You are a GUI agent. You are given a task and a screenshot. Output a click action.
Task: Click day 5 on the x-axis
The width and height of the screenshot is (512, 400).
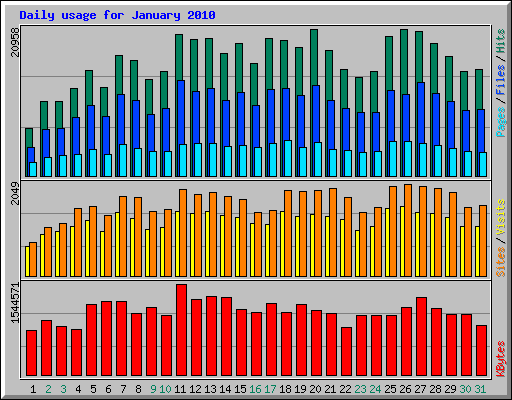point(93,389)
